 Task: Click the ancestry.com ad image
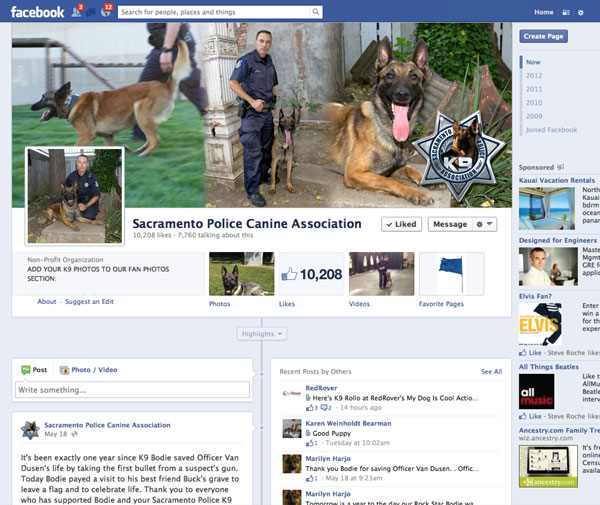[548, 466]
